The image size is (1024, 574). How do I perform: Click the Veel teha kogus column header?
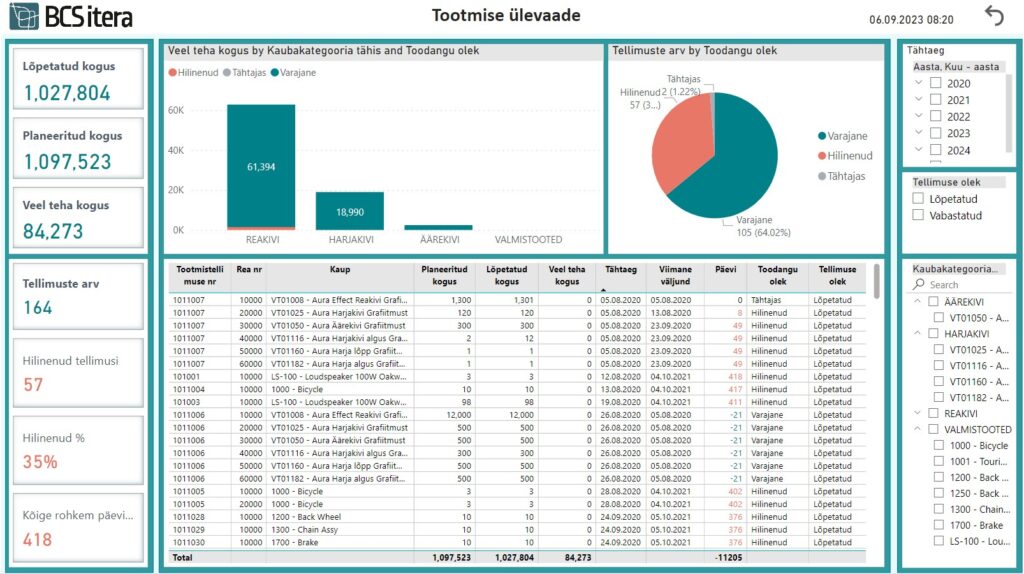tap(567, 276)
